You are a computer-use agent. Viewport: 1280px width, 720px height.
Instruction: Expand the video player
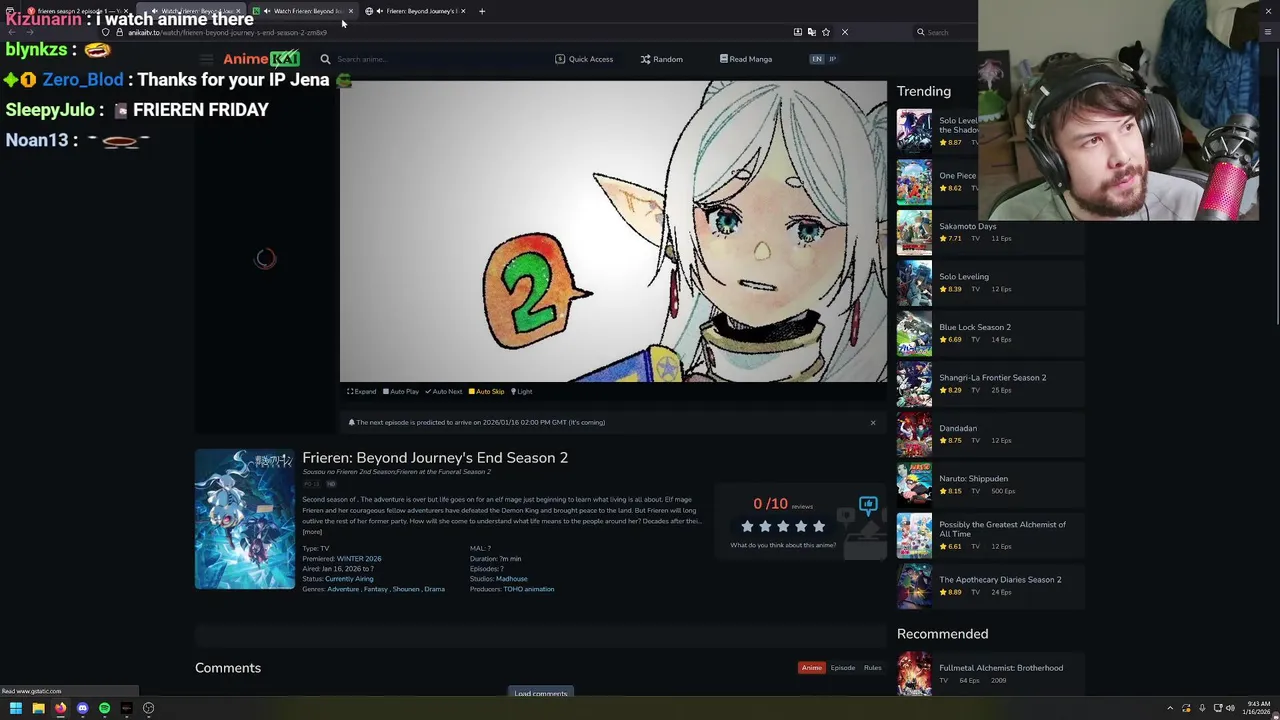click(x=362, y=391)
